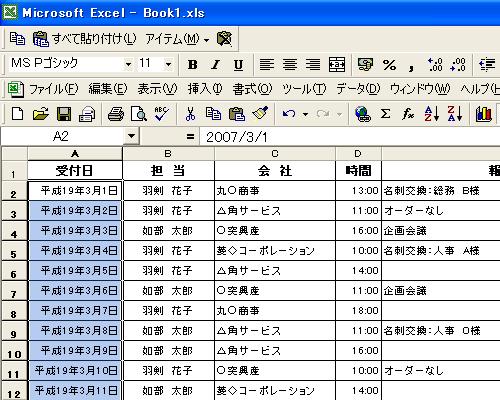This screenshot has width=500, height=400.
Task: Toggle Underline formatting
Action: click(238, 64)
